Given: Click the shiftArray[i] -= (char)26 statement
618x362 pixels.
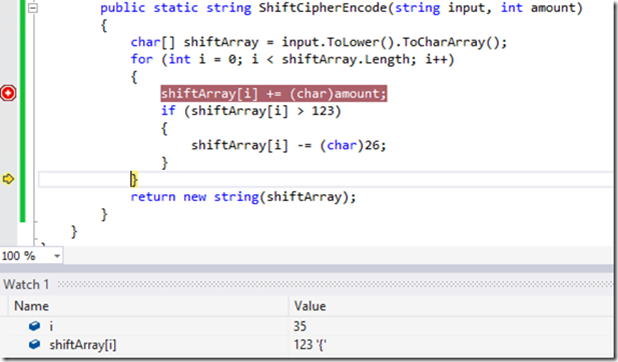Looking at the screenshot, I should (x=289, y=145).
